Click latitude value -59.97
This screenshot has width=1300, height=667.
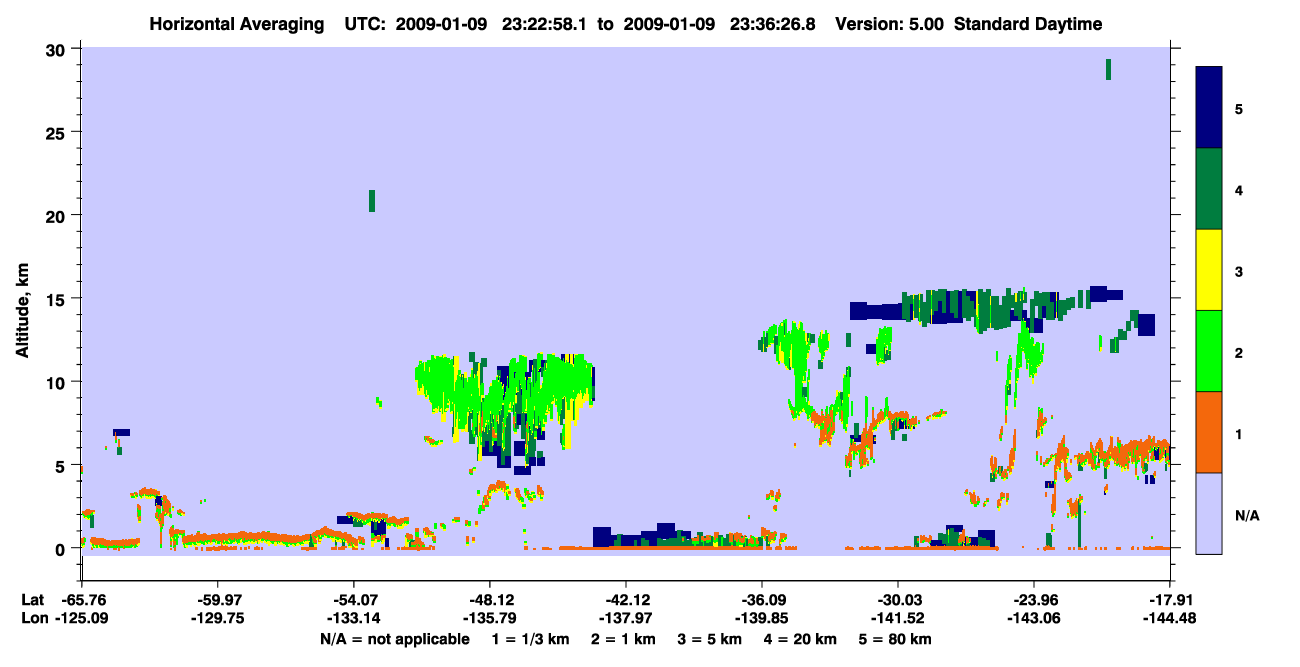pyautogui.click(x=218, y=600)
